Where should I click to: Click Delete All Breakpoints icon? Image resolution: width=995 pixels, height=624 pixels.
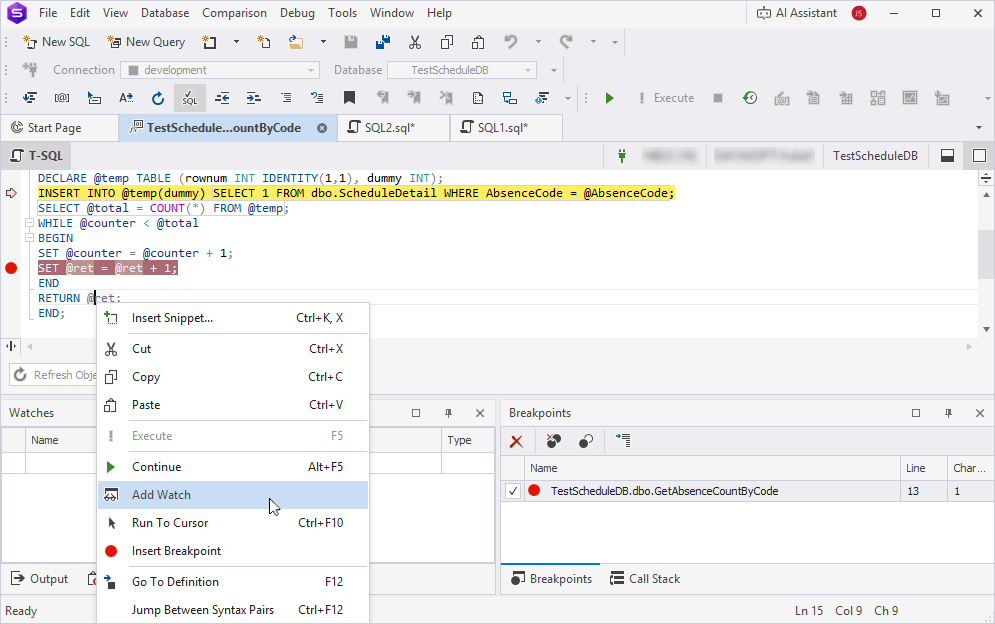553,441
